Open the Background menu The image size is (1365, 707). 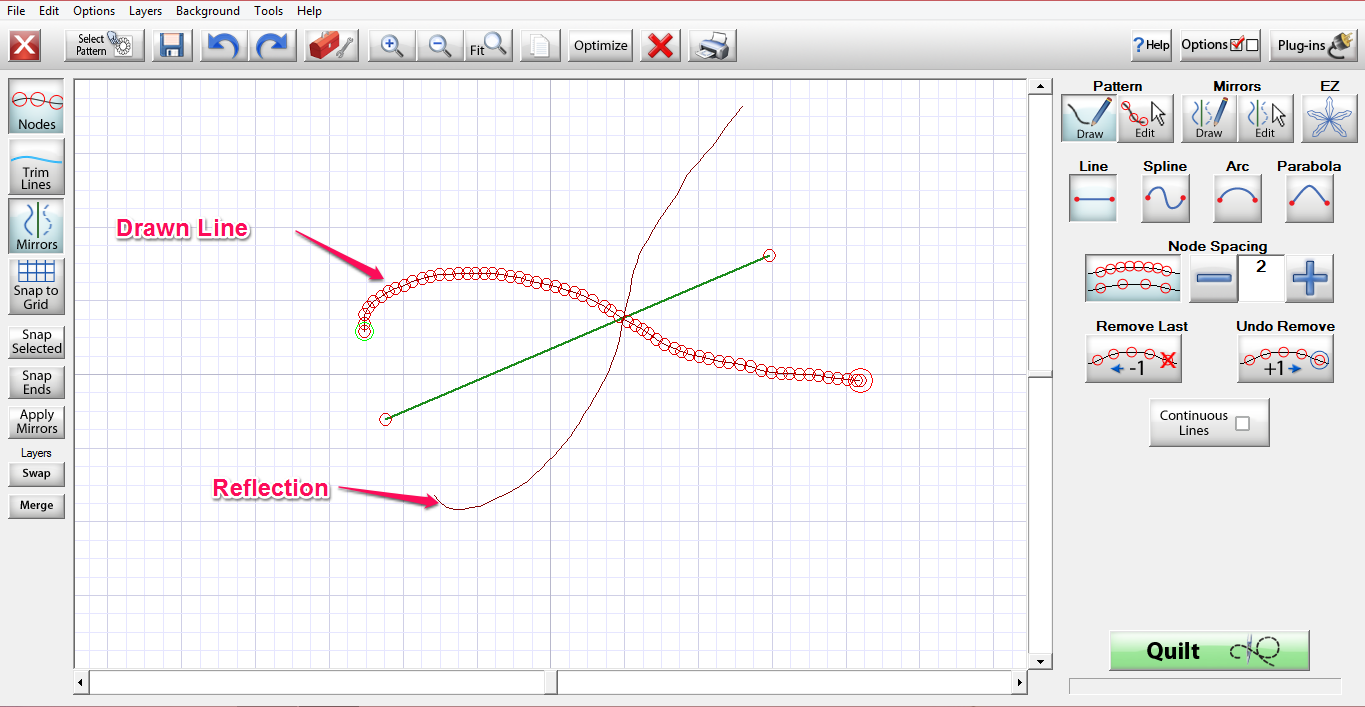click(x=208, y=11)
